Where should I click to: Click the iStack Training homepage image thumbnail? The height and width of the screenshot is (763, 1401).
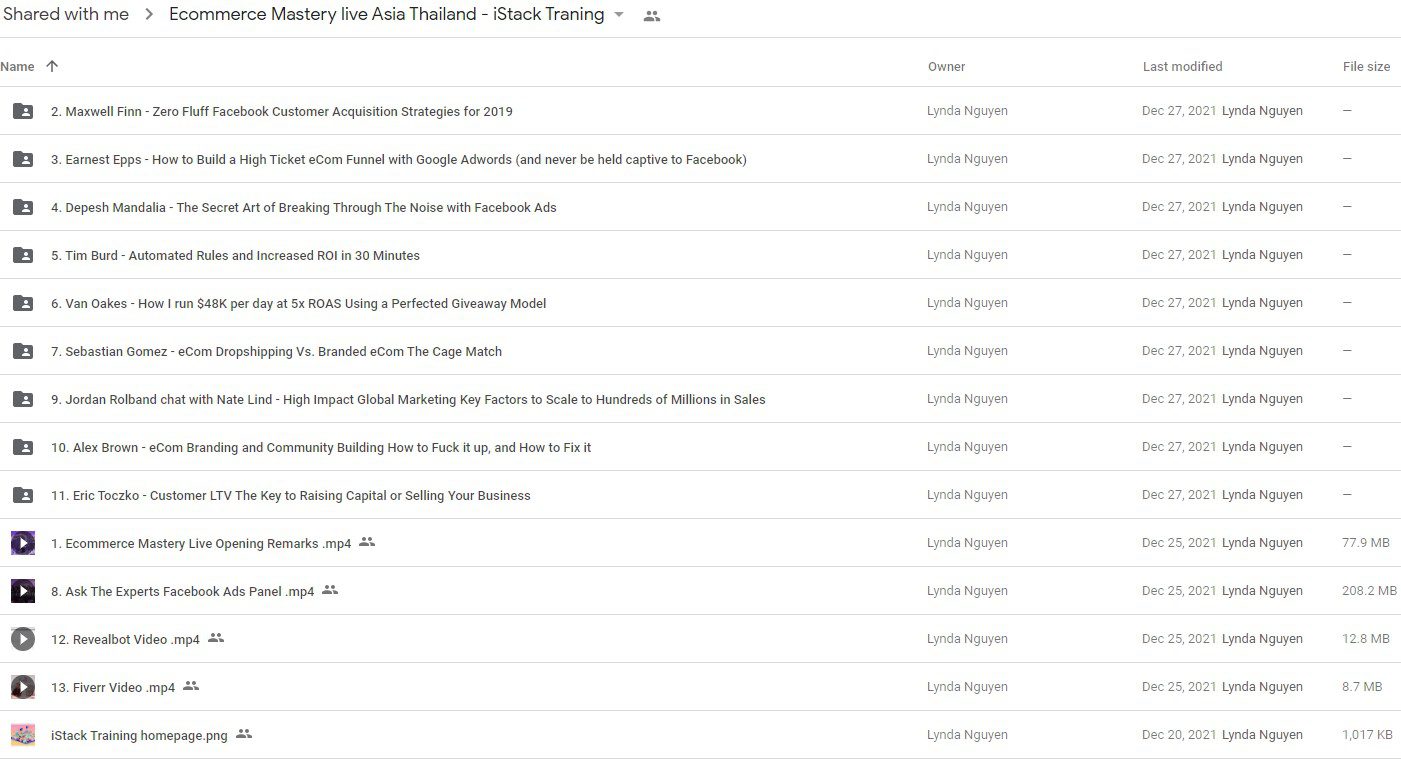point(23,735)
